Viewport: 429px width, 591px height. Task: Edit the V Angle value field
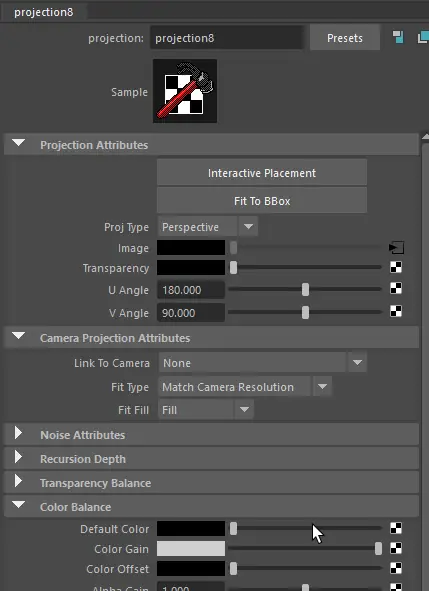pyautogui.click(x=191, y=313)
